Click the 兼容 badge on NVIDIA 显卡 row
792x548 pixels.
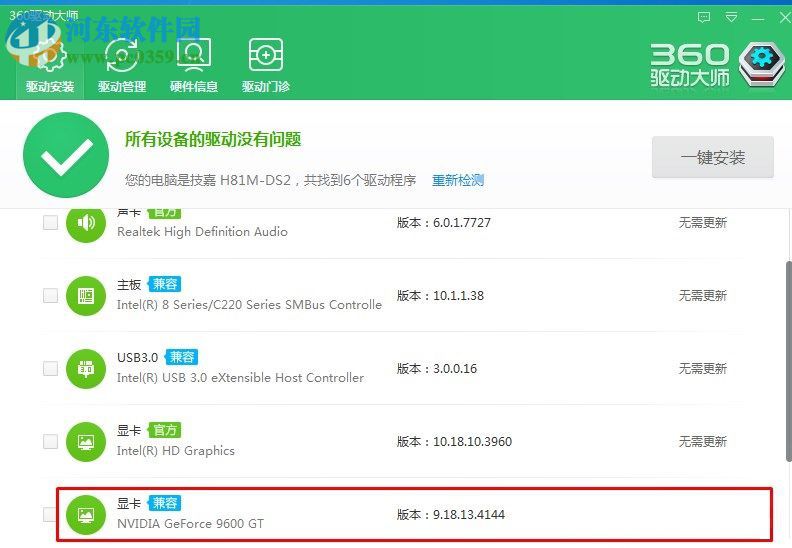[x=164, y=503]
